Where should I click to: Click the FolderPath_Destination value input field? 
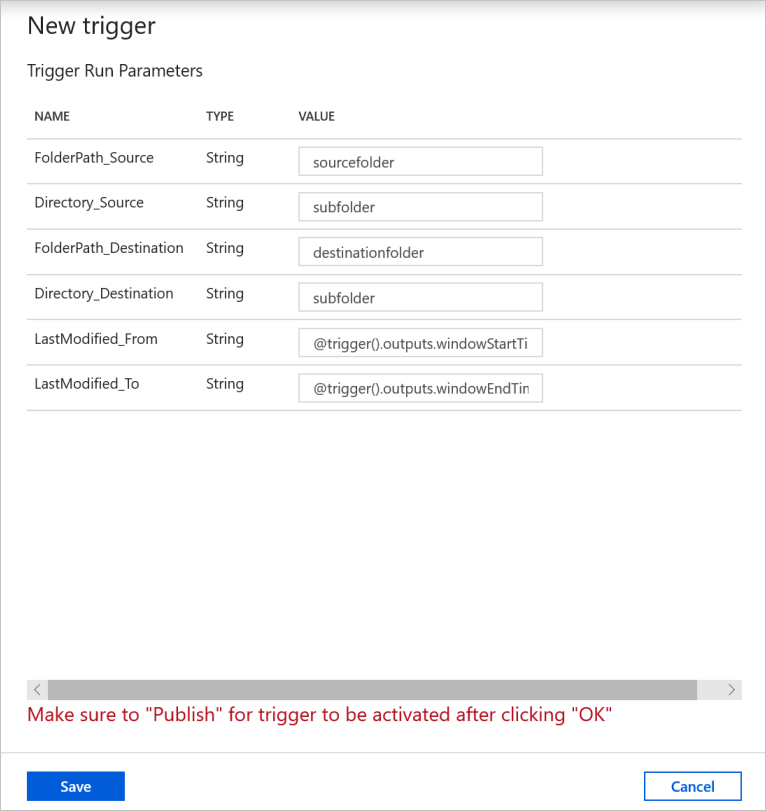click(x=420, y=251)
